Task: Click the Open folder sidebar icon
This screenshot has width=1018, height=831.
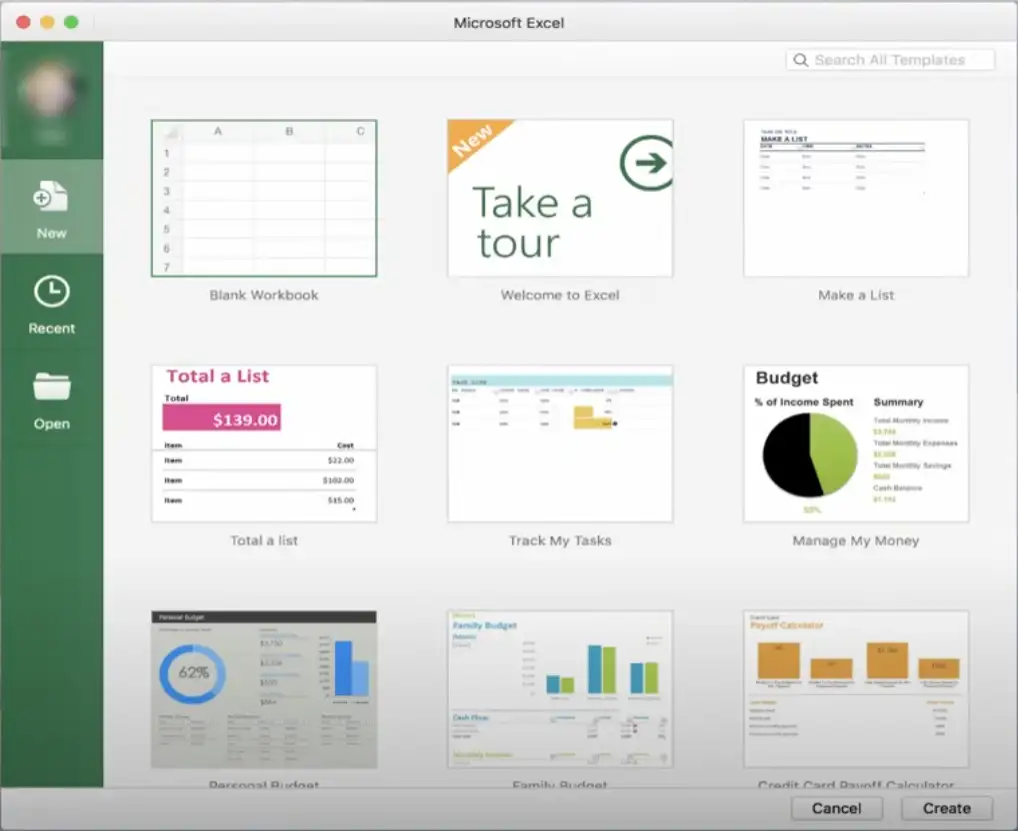Action: coord(51,386)
